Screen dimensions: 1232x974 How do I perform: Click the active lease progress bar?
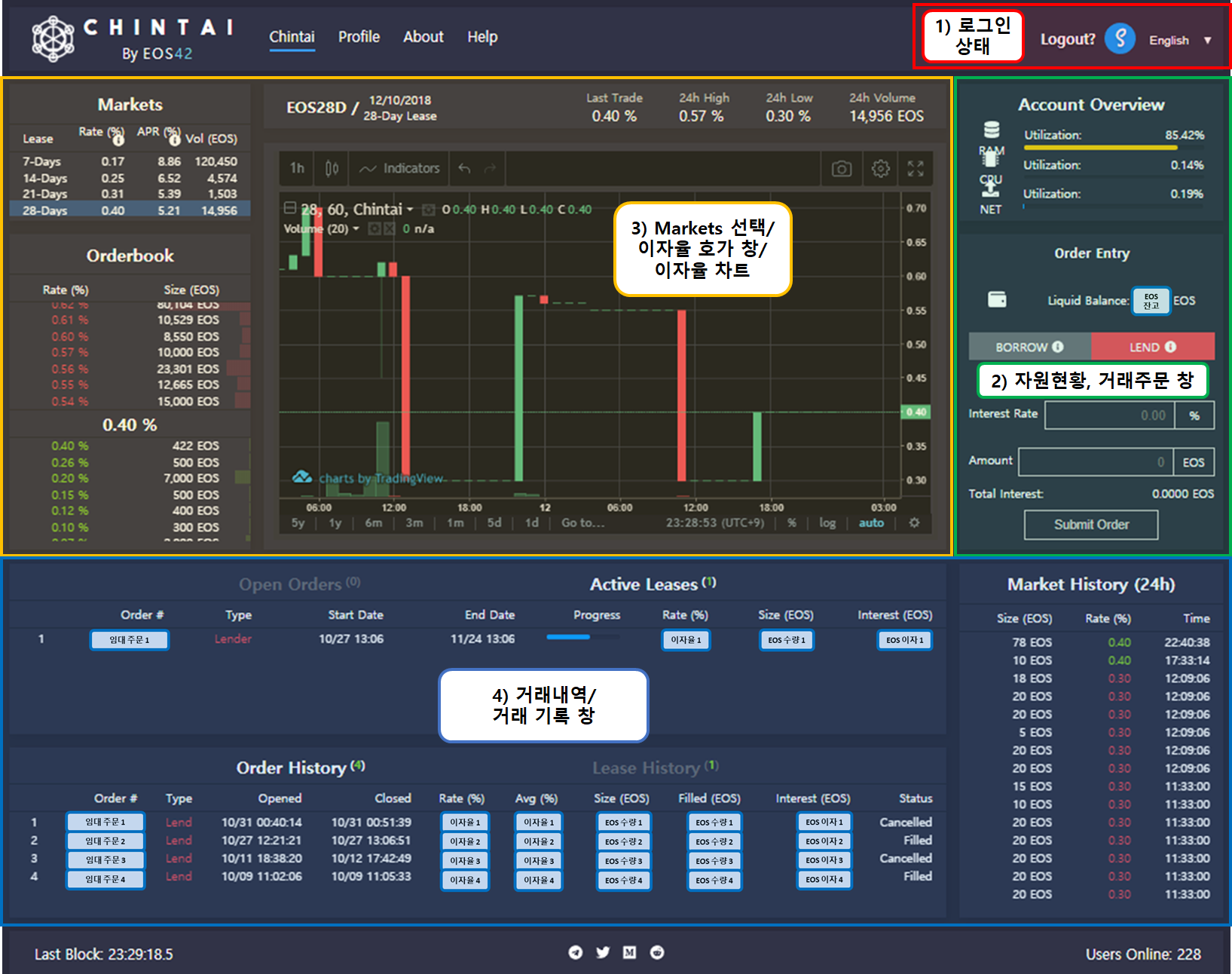[583, 637]
